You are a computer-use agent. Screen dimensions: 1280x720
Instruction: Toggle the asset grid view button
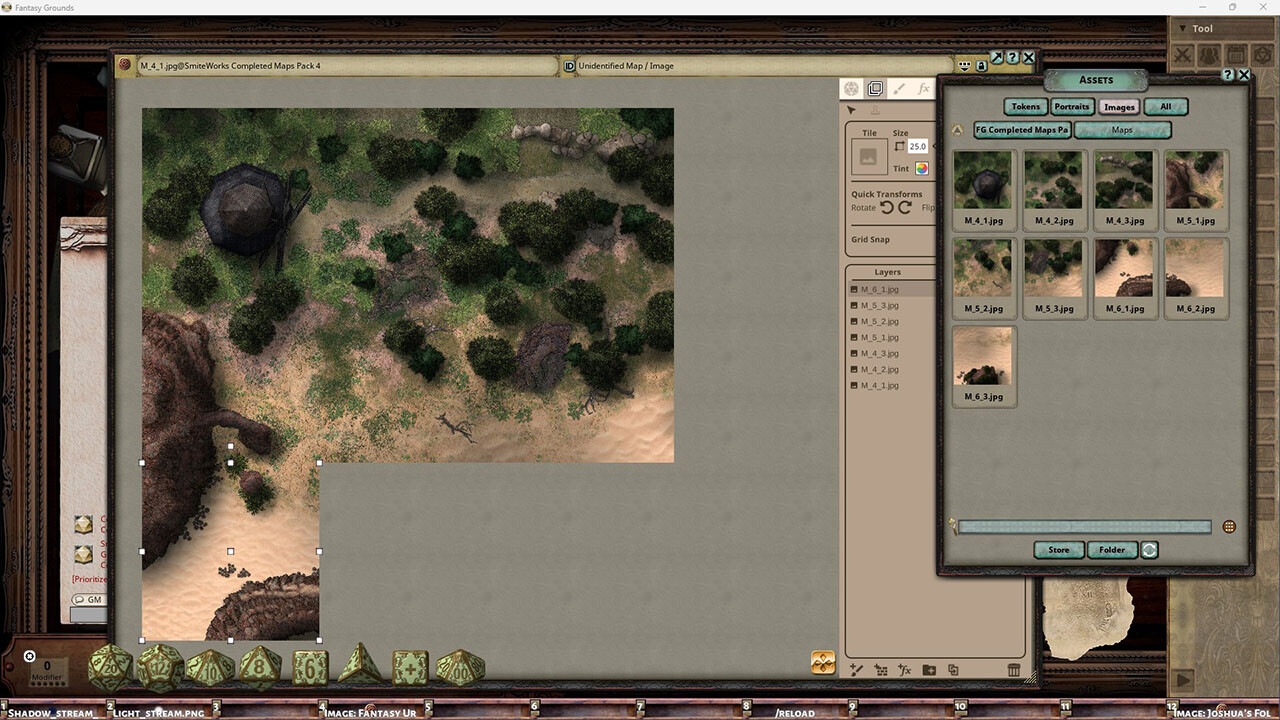(x=1229, y=527)
